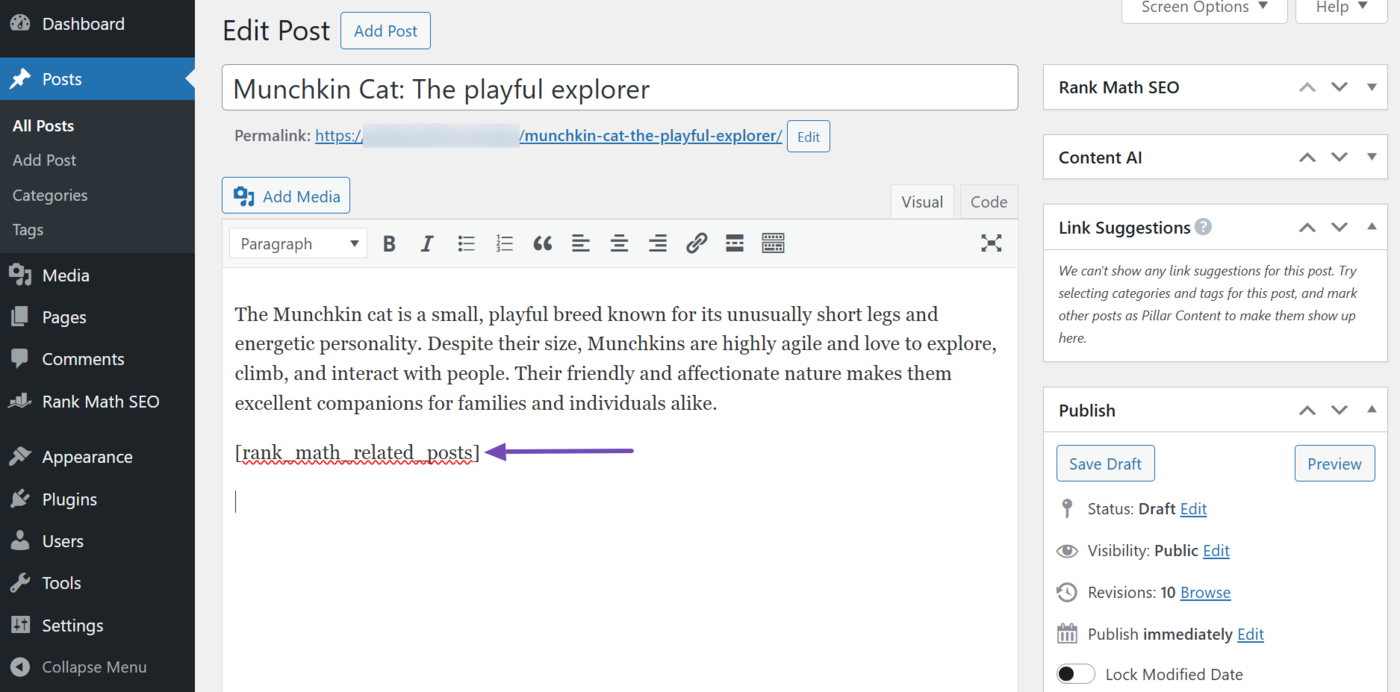Open the Screen Options dropdown

pos(1203,8)
